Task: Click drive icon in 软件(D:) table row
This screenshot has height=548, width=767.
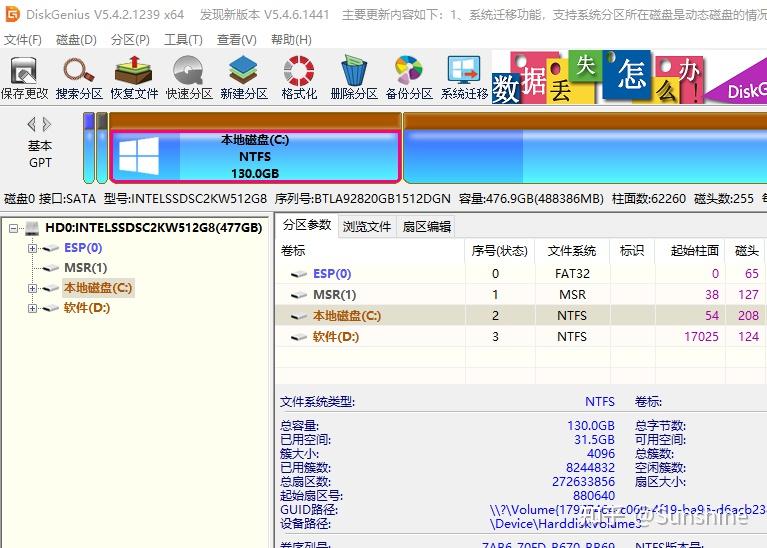Action: [x=299, y=337]
